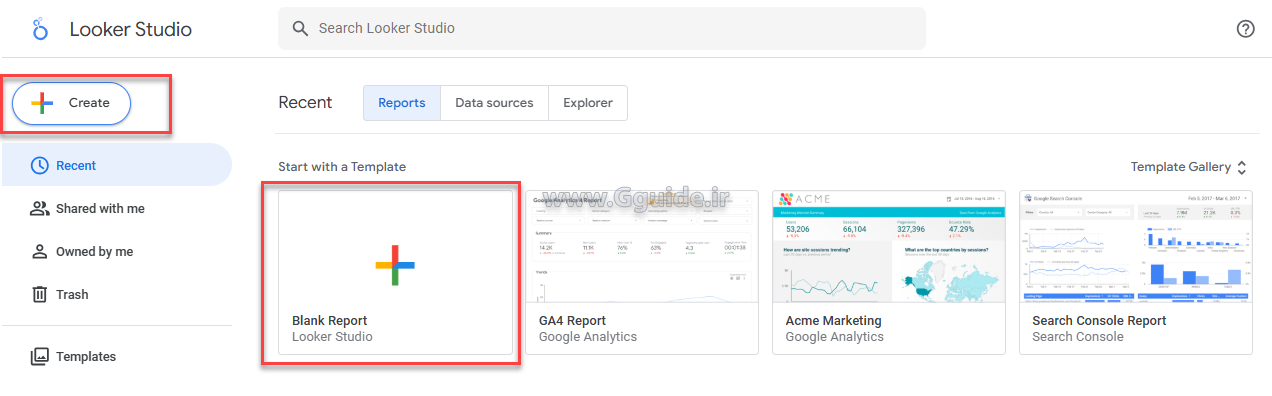
Task: Click the Recent heading above templates
Action: 305,102
